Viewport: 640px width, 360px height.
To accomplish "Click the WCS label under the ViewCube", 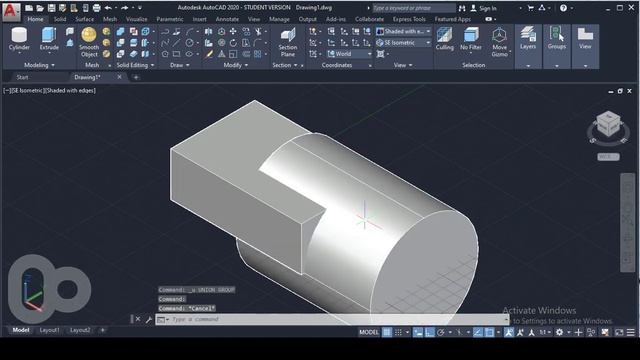I will (608, 157).
